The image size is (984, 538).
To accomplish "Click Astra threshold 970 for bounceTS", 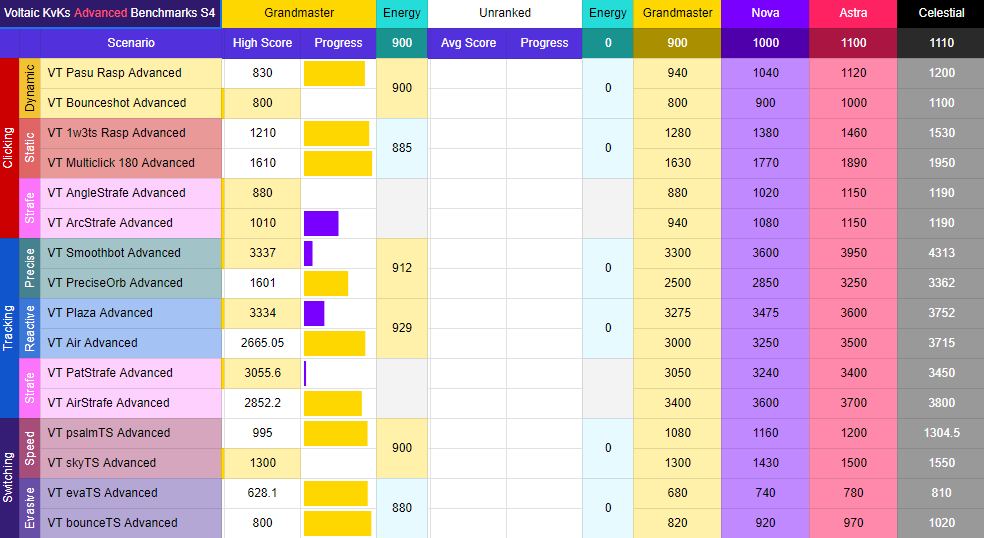I will point(853,524).
